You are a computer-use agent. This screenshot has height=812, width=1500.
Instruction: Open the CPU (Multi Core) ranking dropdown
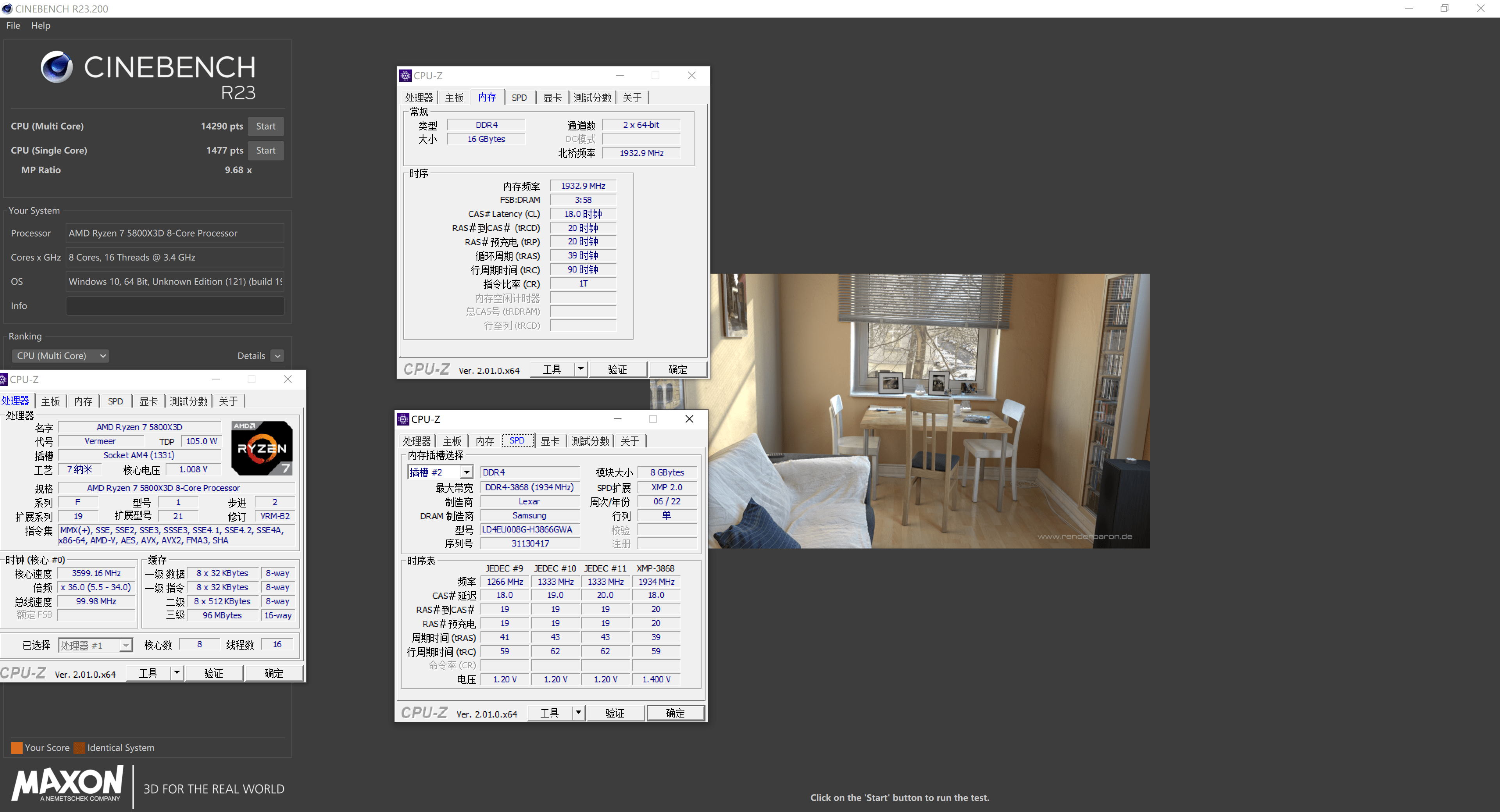61,356
